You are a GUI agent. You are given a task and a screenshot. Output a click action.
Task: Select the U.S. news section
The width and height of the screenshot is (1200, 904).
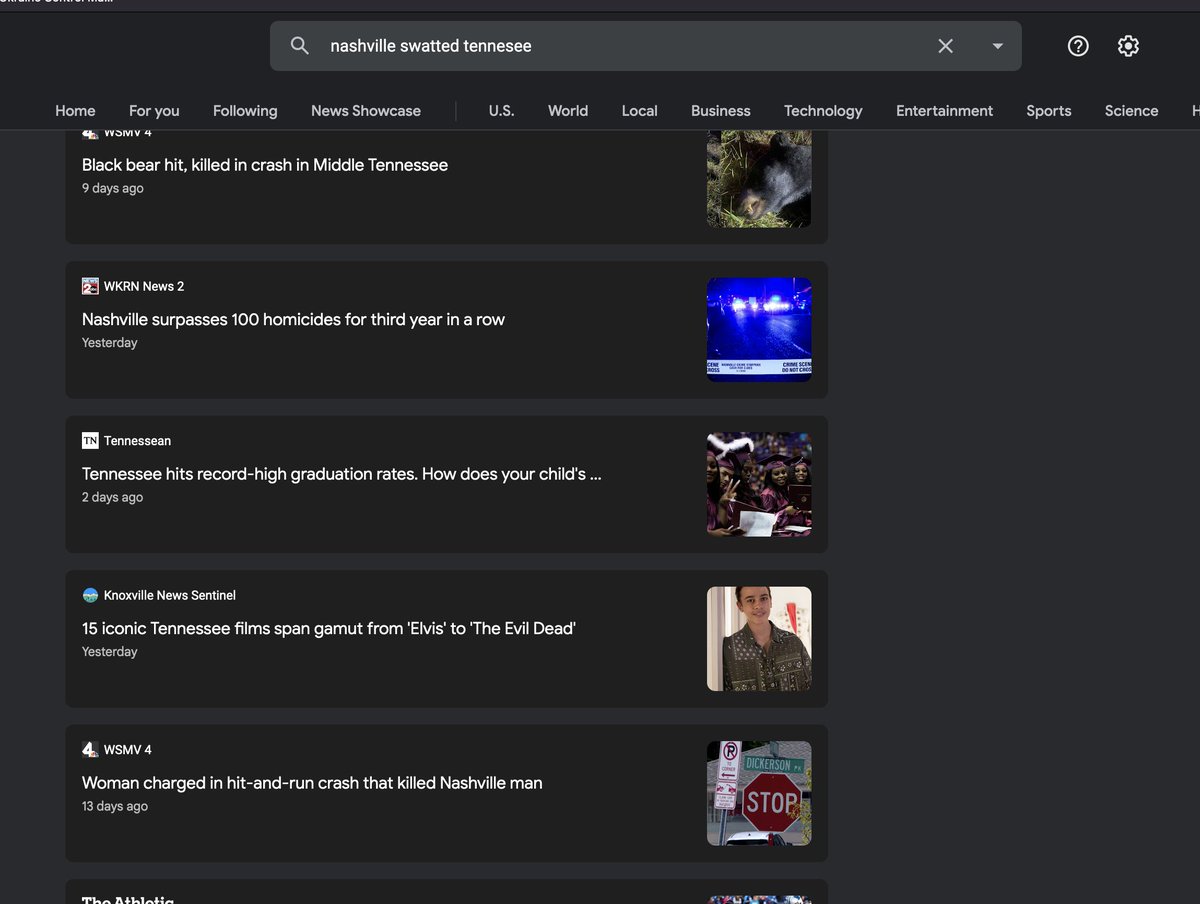tap(501, 111)
